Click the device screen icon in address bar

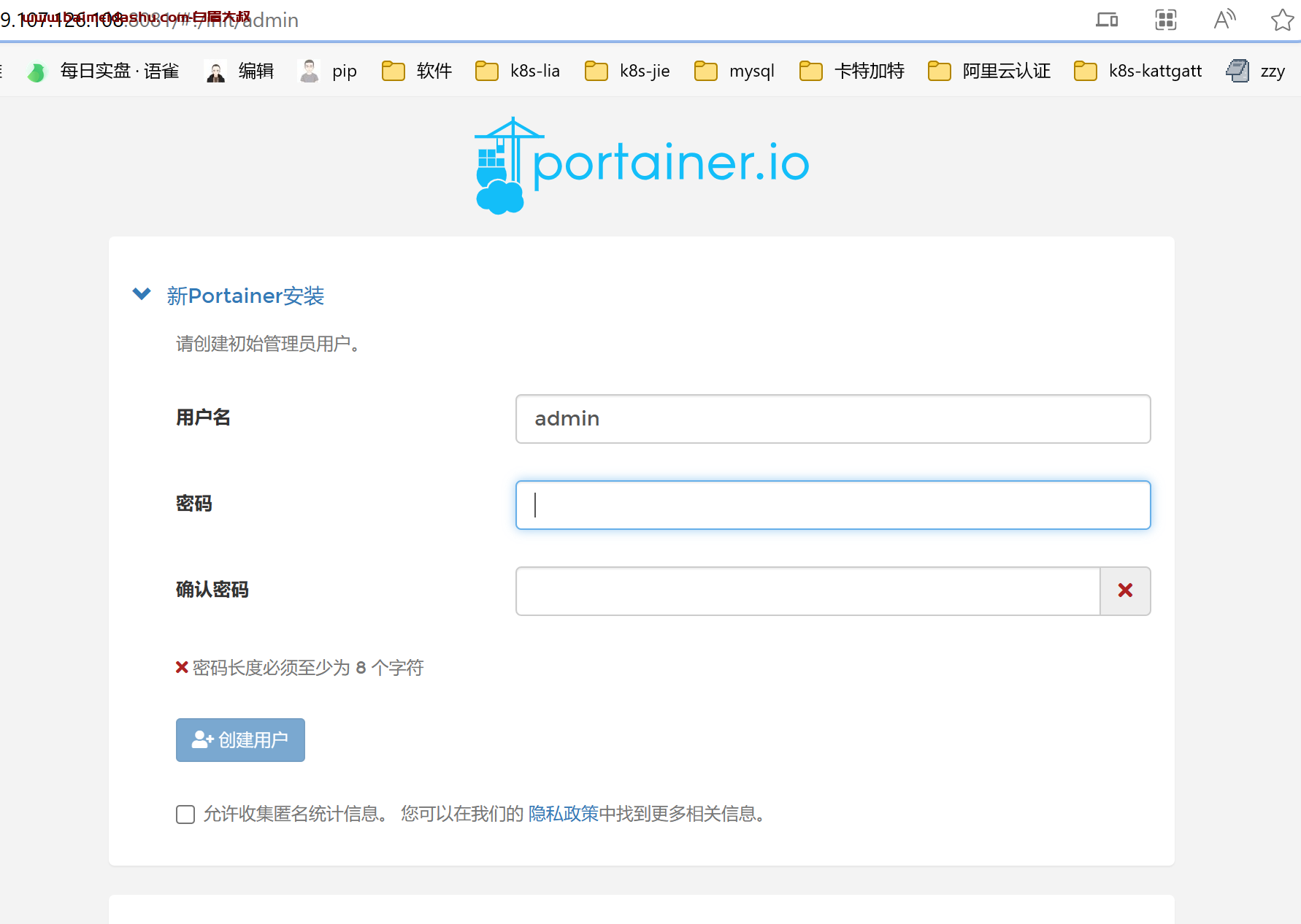tap(1107, 20)
